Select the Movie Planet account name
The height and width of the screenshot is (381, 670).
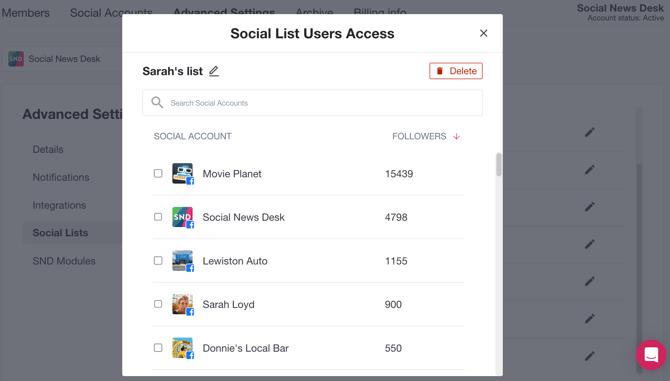tap(232, 174)
